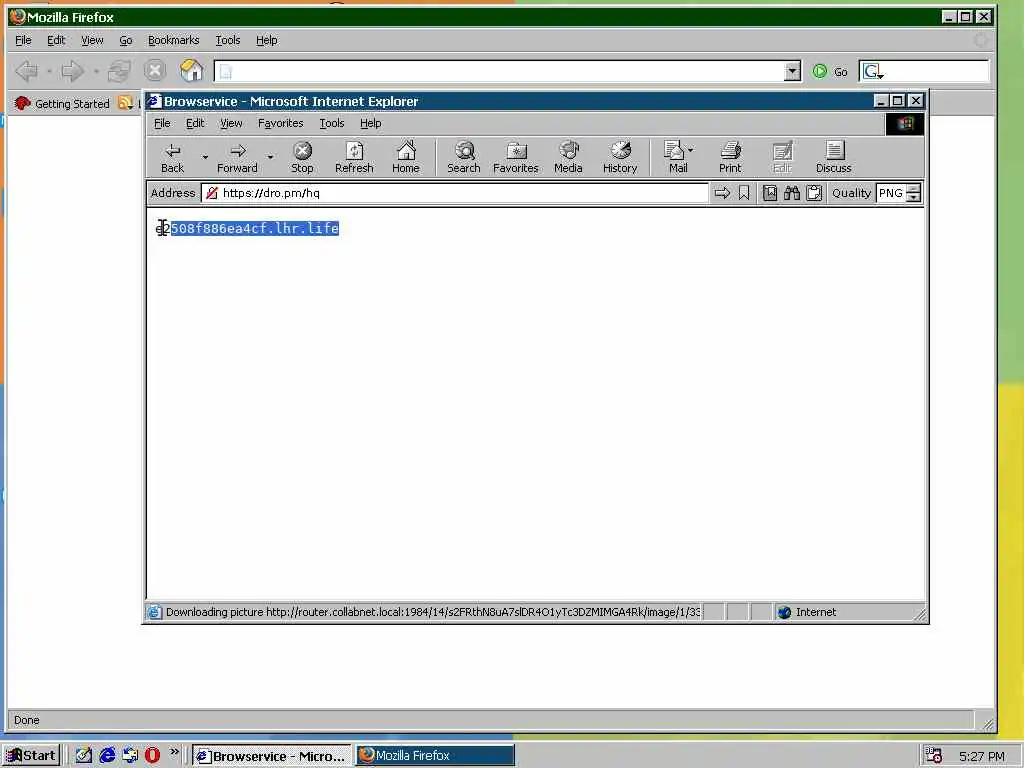The image size is (1024, 768).
Task: Click the Firefox Back arrow
Action: pos(26,71)
